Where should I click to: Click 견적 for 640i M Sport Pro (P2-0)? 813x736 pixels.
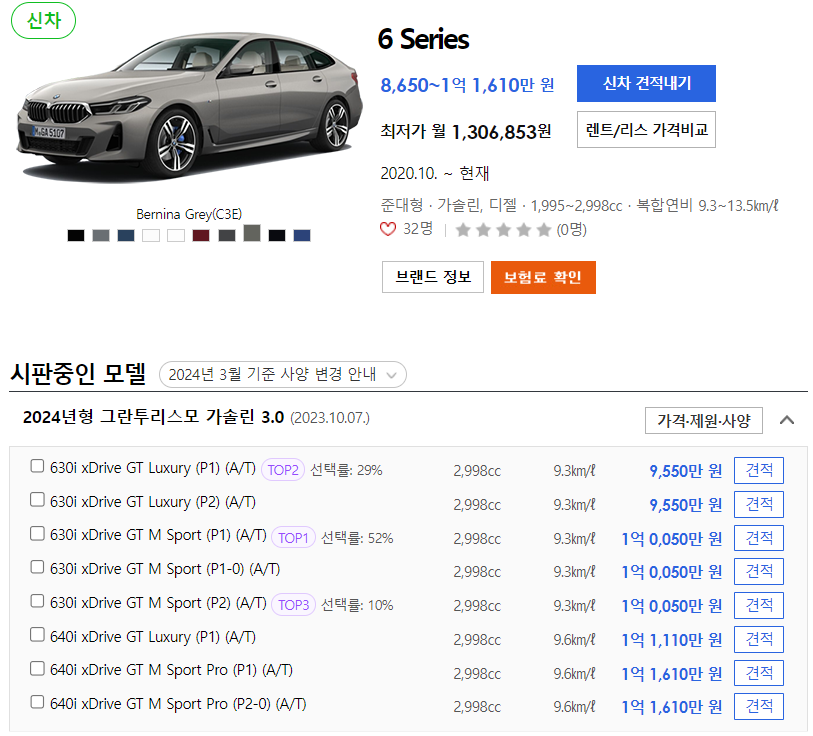[x=759, y=706]
